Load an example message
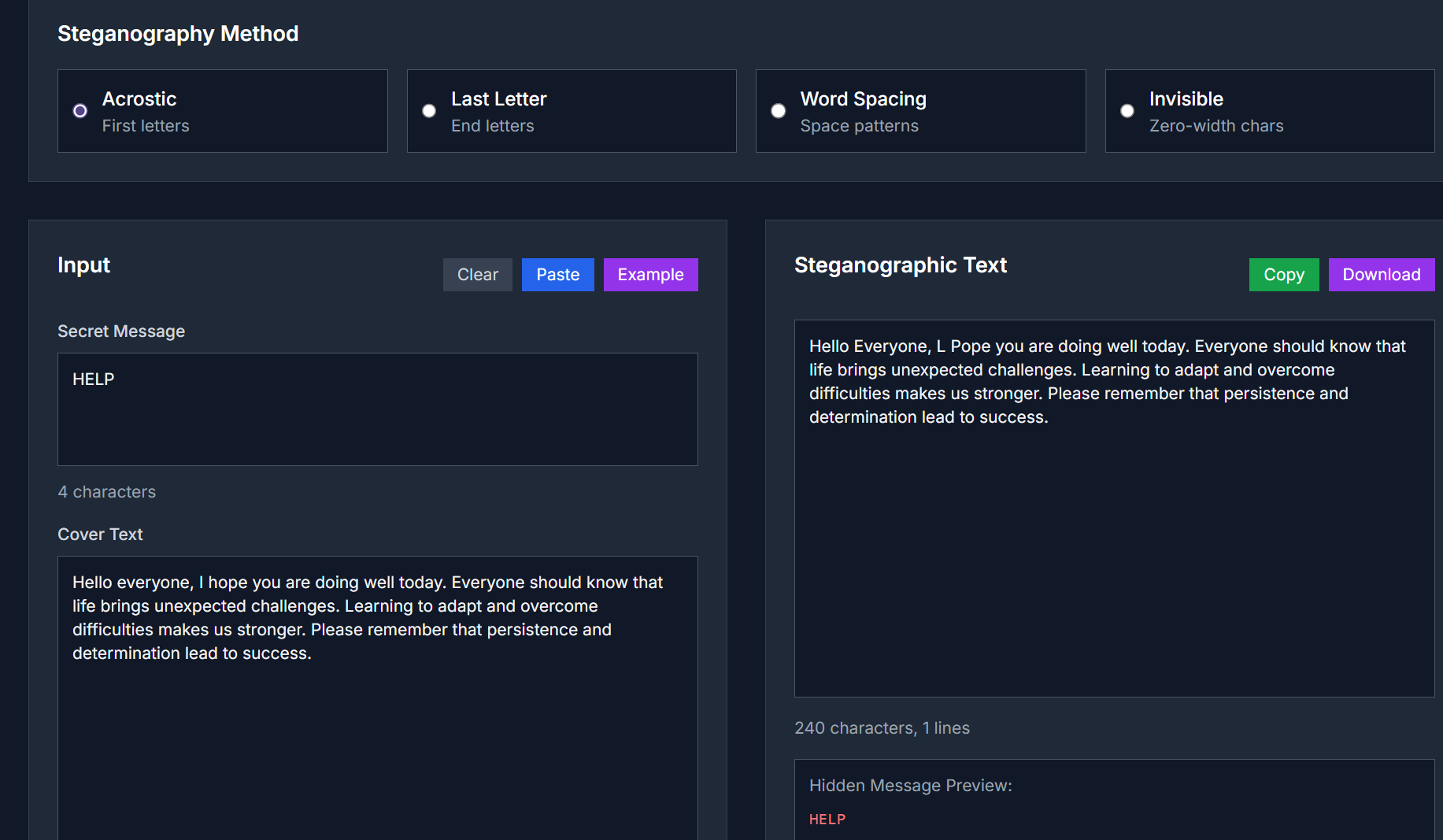 (650, 274)
